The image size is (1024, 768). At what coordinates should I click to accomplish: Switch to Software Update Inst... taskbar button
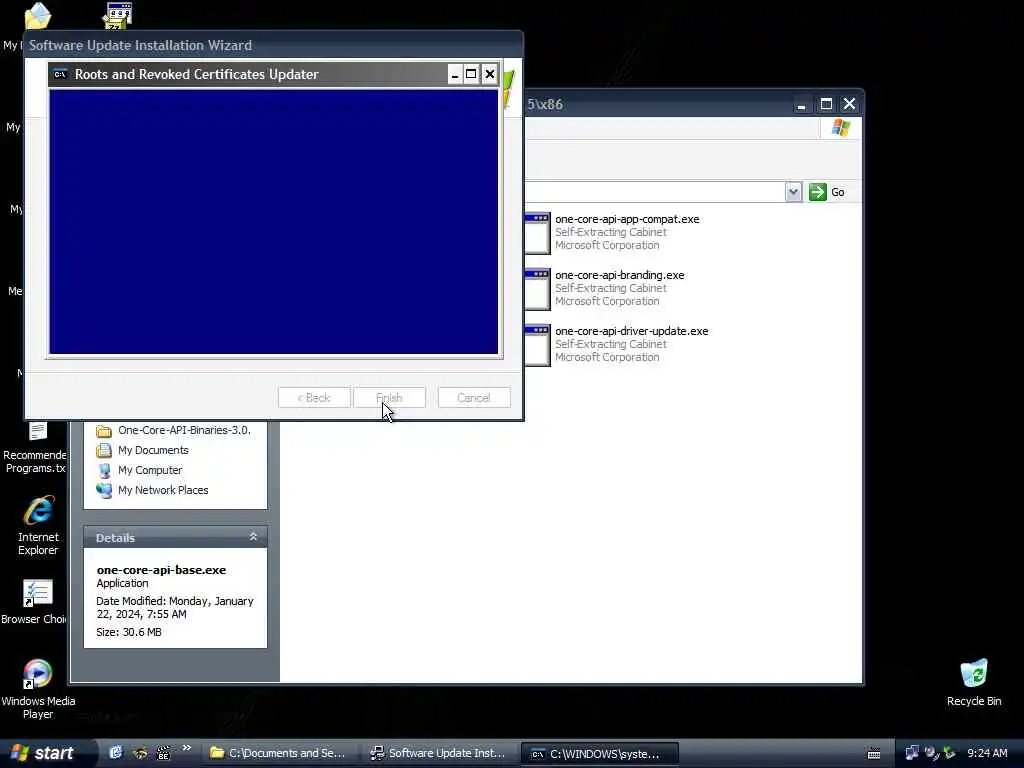[438, 753]
